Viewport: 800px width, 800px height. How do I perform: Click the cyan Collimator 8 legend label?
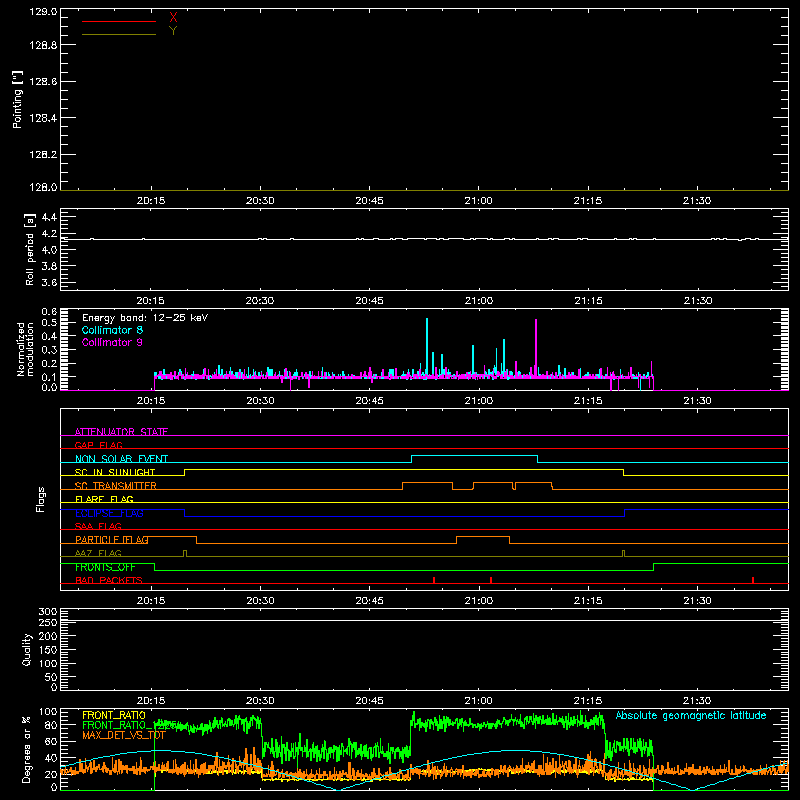coord(112,330)
